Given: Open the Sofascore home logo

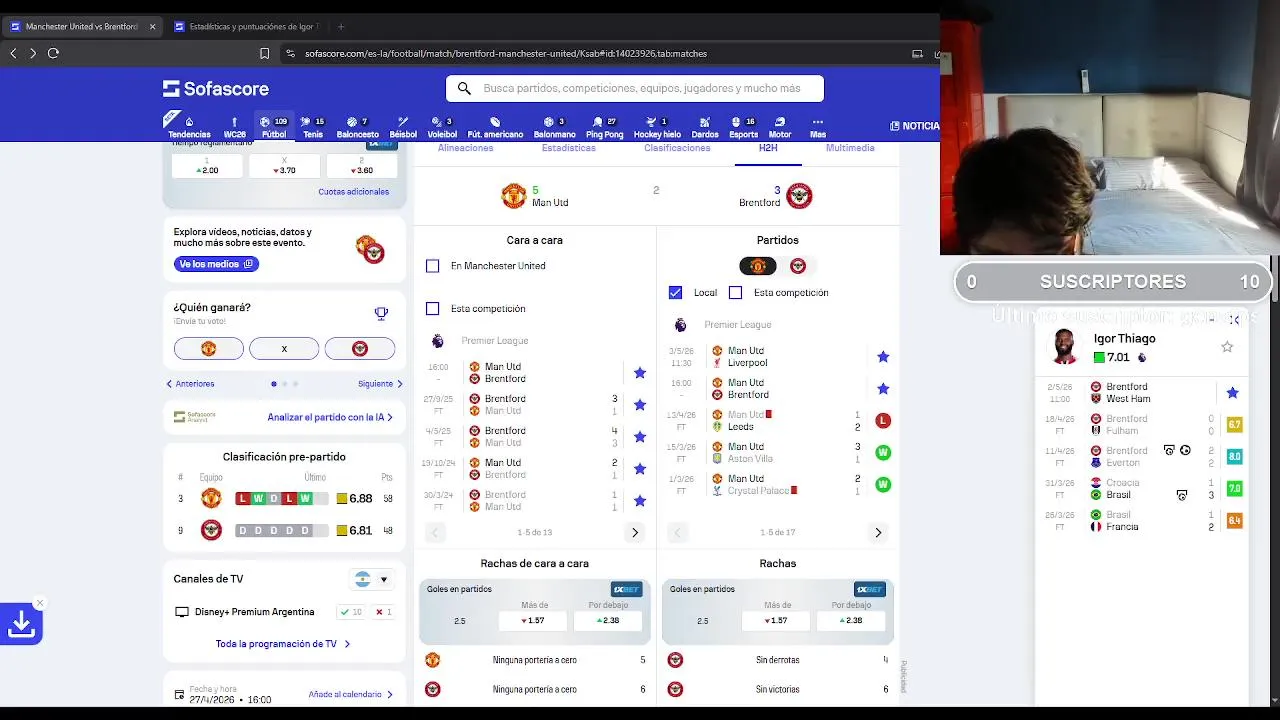Looking at the screenshot, I should pyautogui.click(x=216, y=89).
